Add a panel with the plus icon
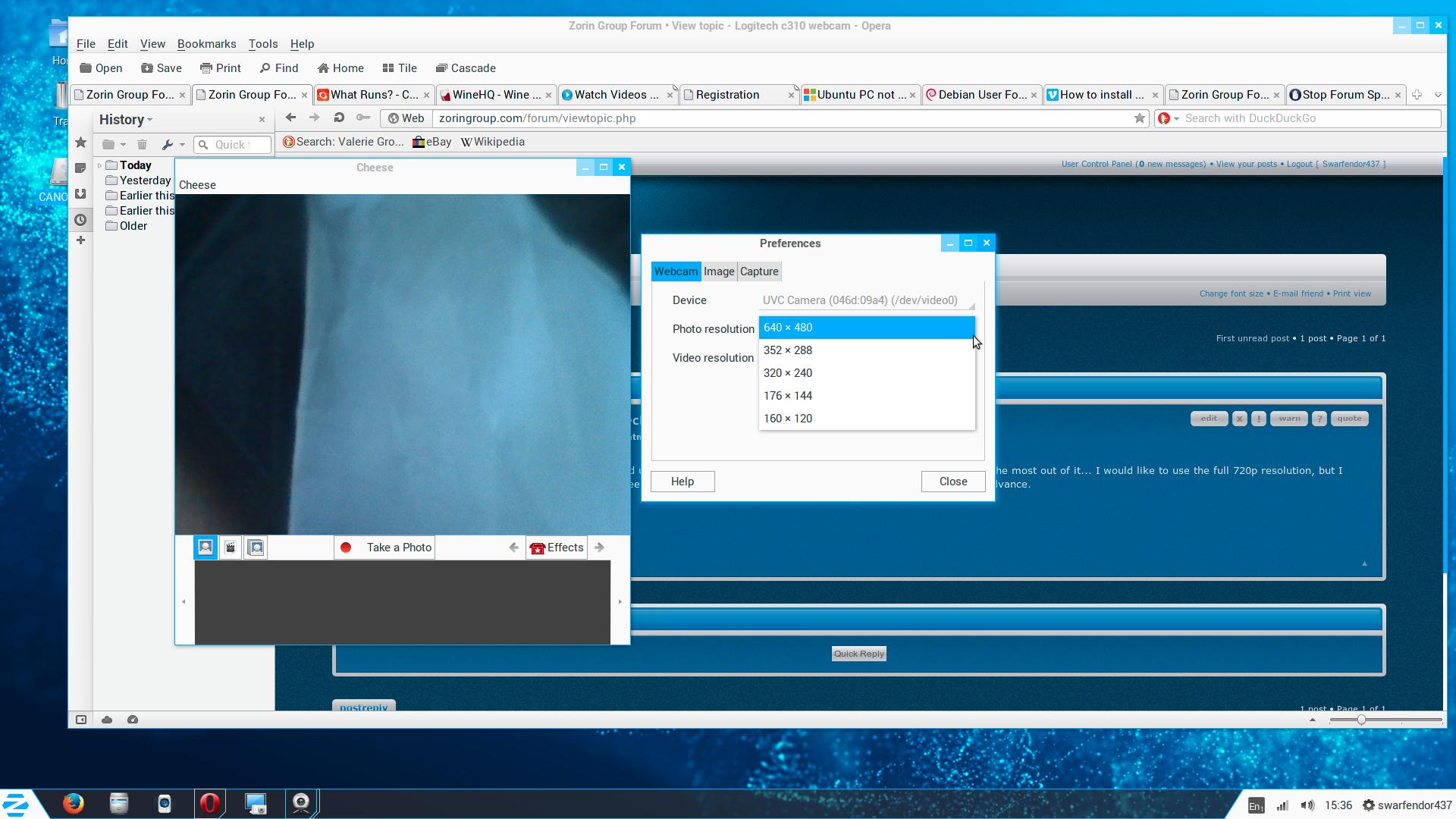This screenshot has height=819, width=1456. [81, 240]
